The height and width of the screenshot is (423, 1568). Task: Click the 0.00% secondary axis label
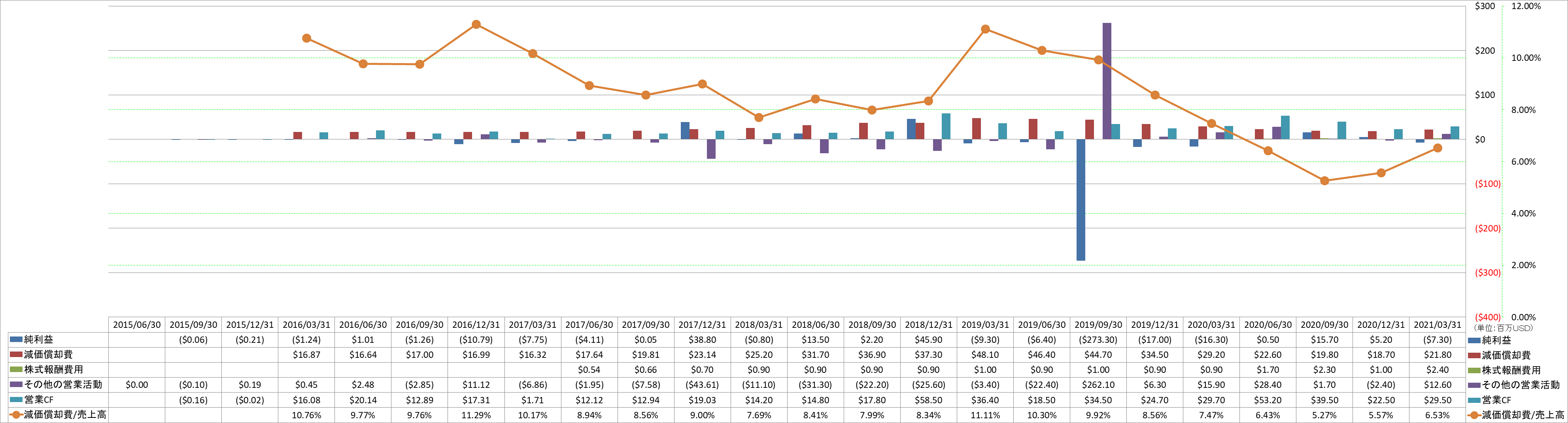tap(1524, 317)
